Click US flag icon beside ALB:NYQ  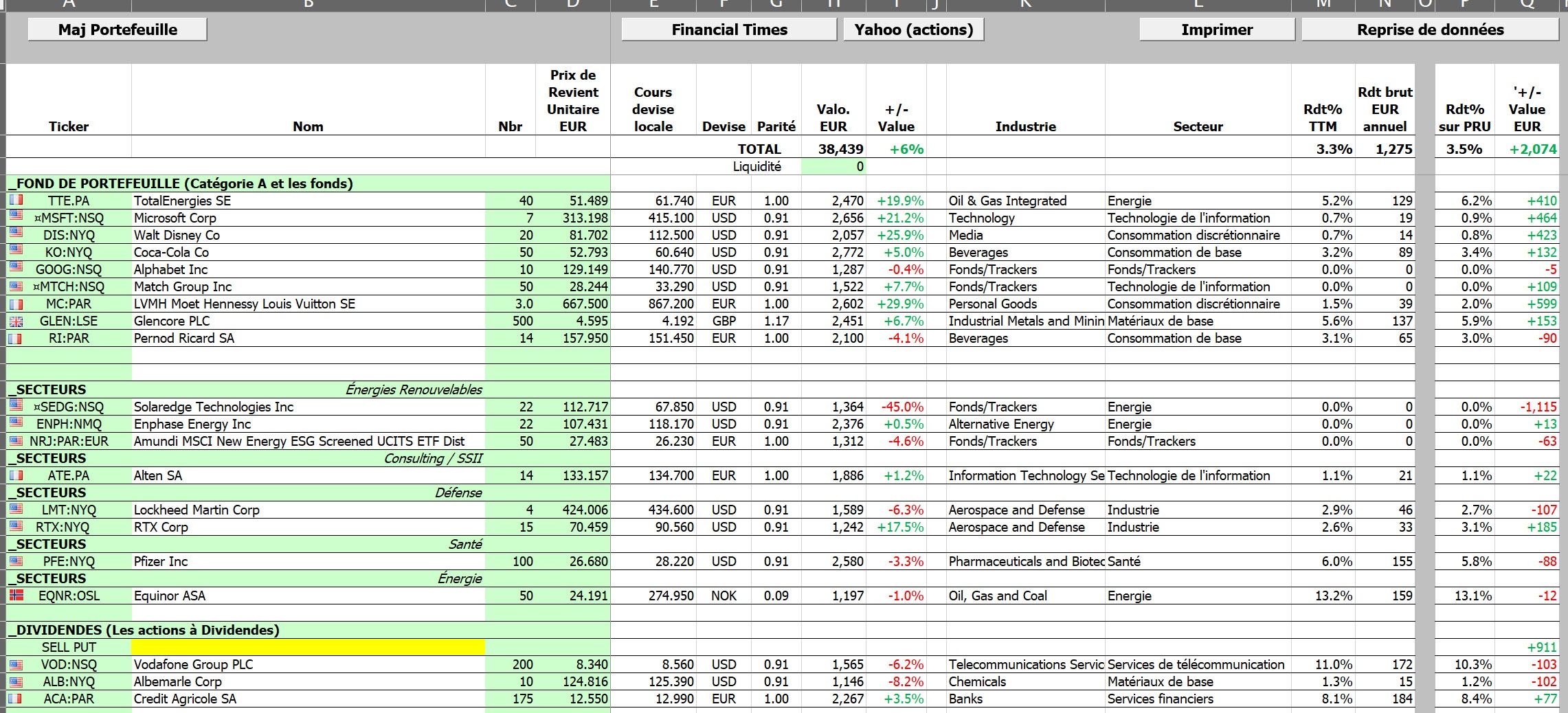16,681
